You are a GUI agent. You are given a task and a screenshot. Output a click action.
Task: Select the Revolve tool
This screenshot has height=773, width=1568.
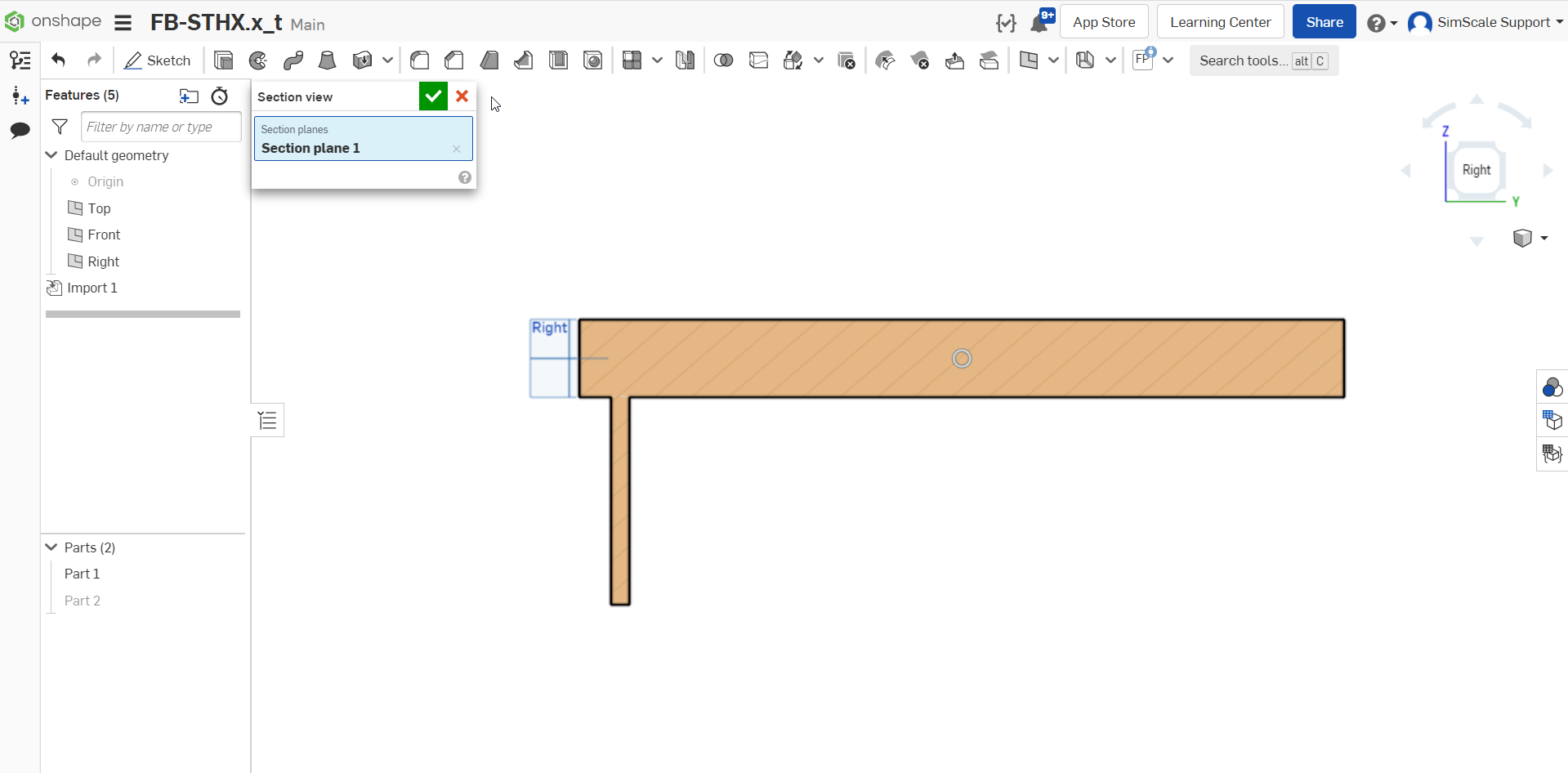pos(258,60)
